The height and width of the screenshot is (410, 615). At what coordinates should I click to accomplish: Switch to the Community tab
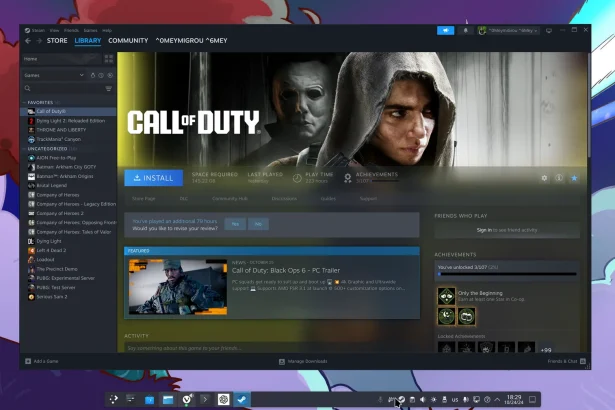point(128,41)
